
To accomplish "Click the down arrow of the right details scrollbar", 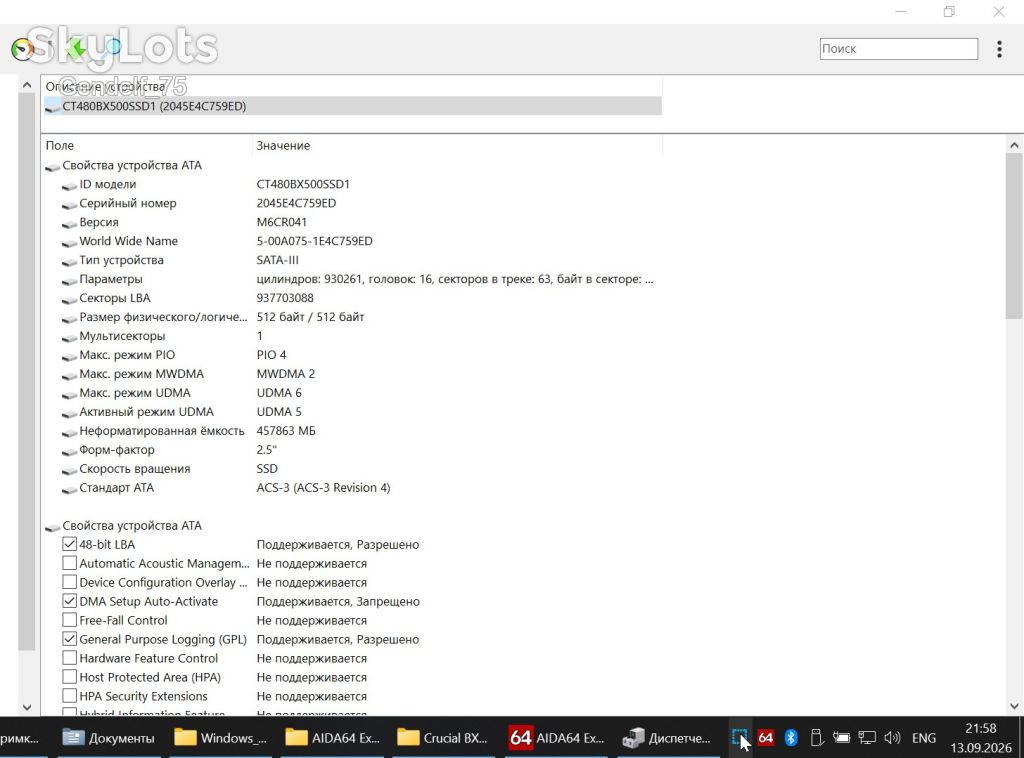I will click(1014, 706).
